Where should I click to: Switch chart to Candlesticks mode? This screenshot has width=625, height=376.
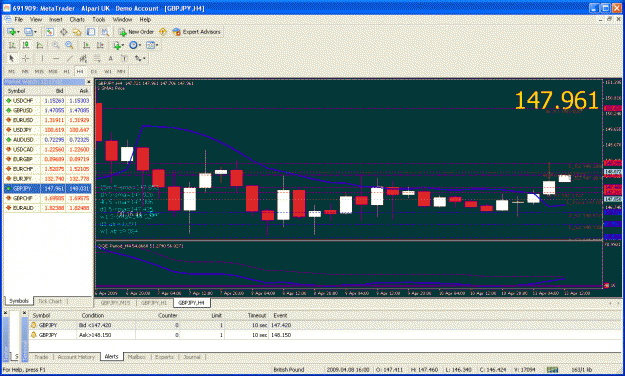[x=26, y=45]
